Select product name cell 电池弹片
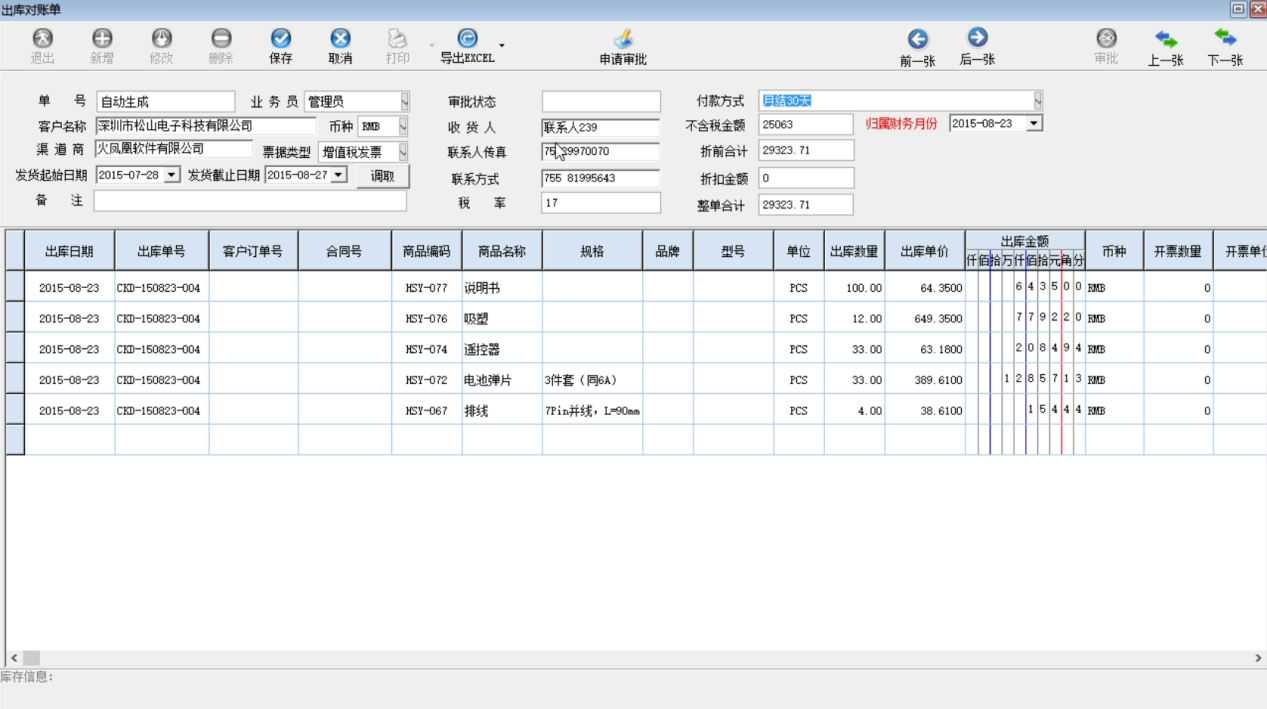The height and width of the screenshot is (709, 1267). point(502,380)
